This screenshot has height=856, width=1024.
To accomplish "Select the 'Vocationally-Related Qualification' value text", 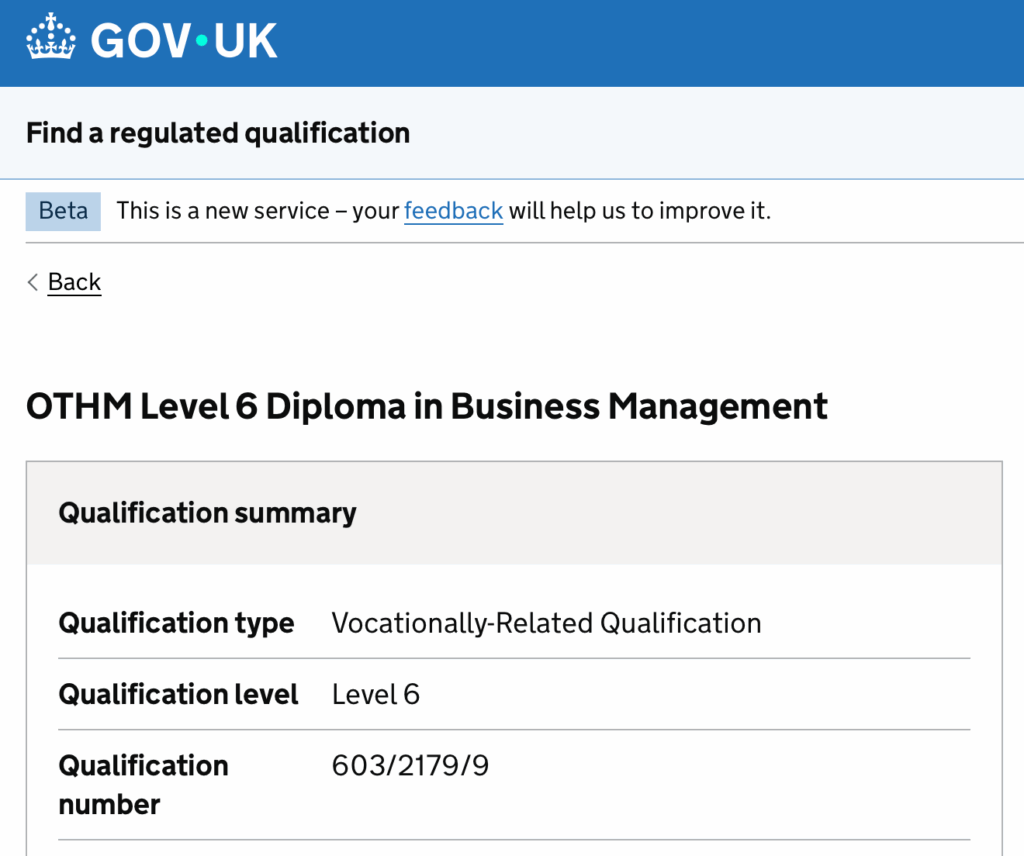I will (546, 623).
